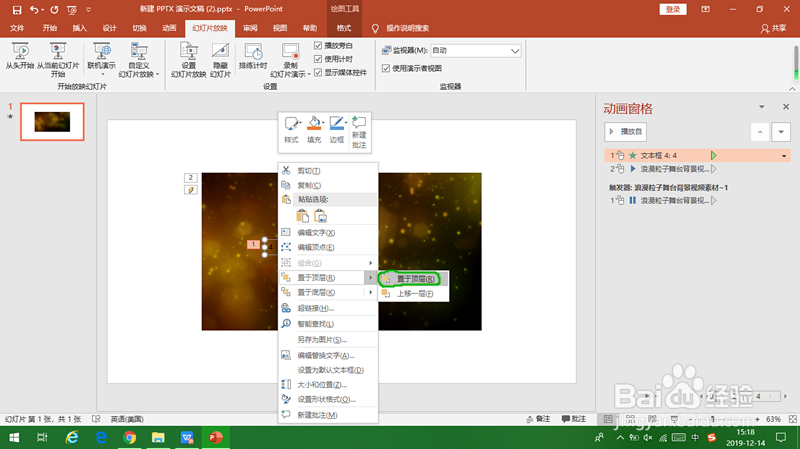The width and height of the screenshot is (800, 449).
Task: Toggle Show Media Controls (显示媒体控件) checkbox
Action: (318, 72)
